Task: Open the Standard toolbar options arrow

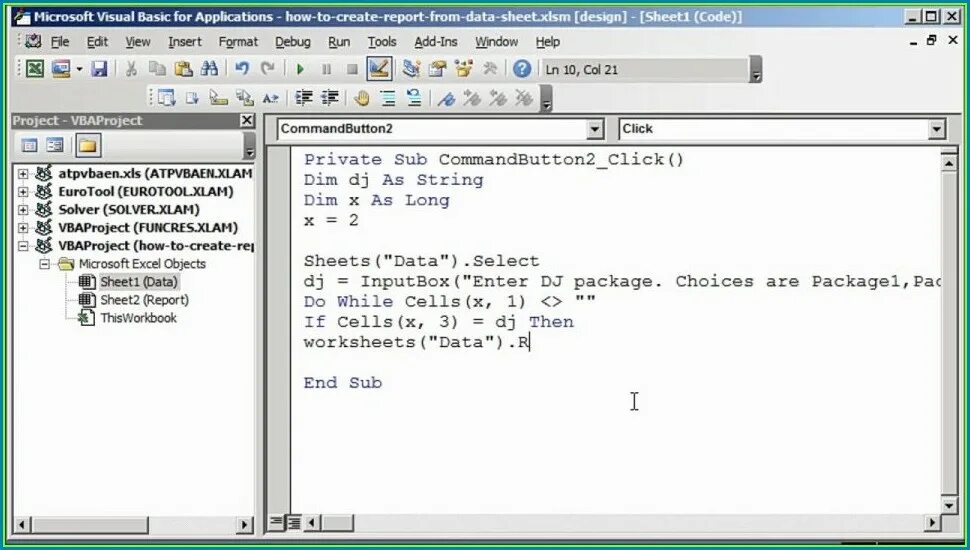Action: point(755,69)
